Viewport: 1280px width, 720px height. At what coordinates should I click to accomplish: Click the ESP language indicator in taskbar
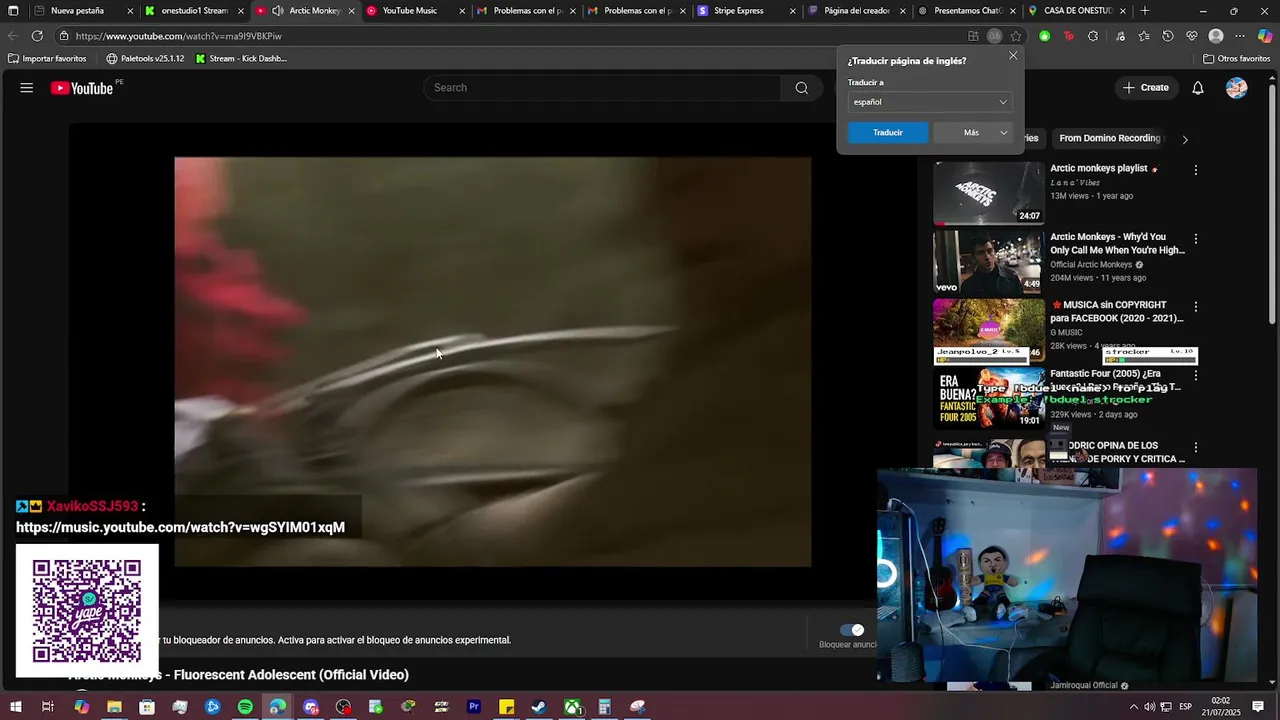pyautogui.click(x=1185, y=707)
